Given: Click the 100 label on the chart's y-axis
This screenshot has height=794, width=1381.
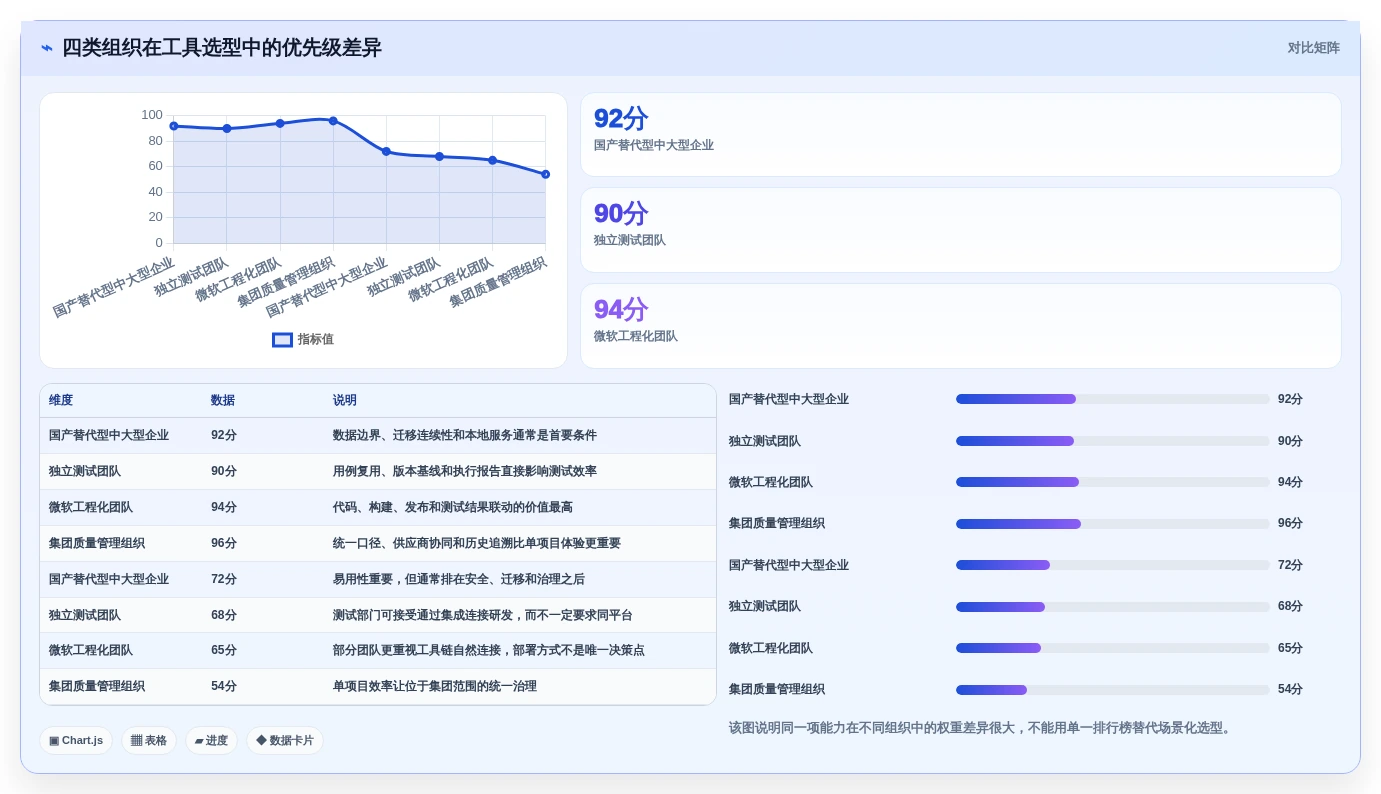Looking at the screenshot, I should point(152,115).
